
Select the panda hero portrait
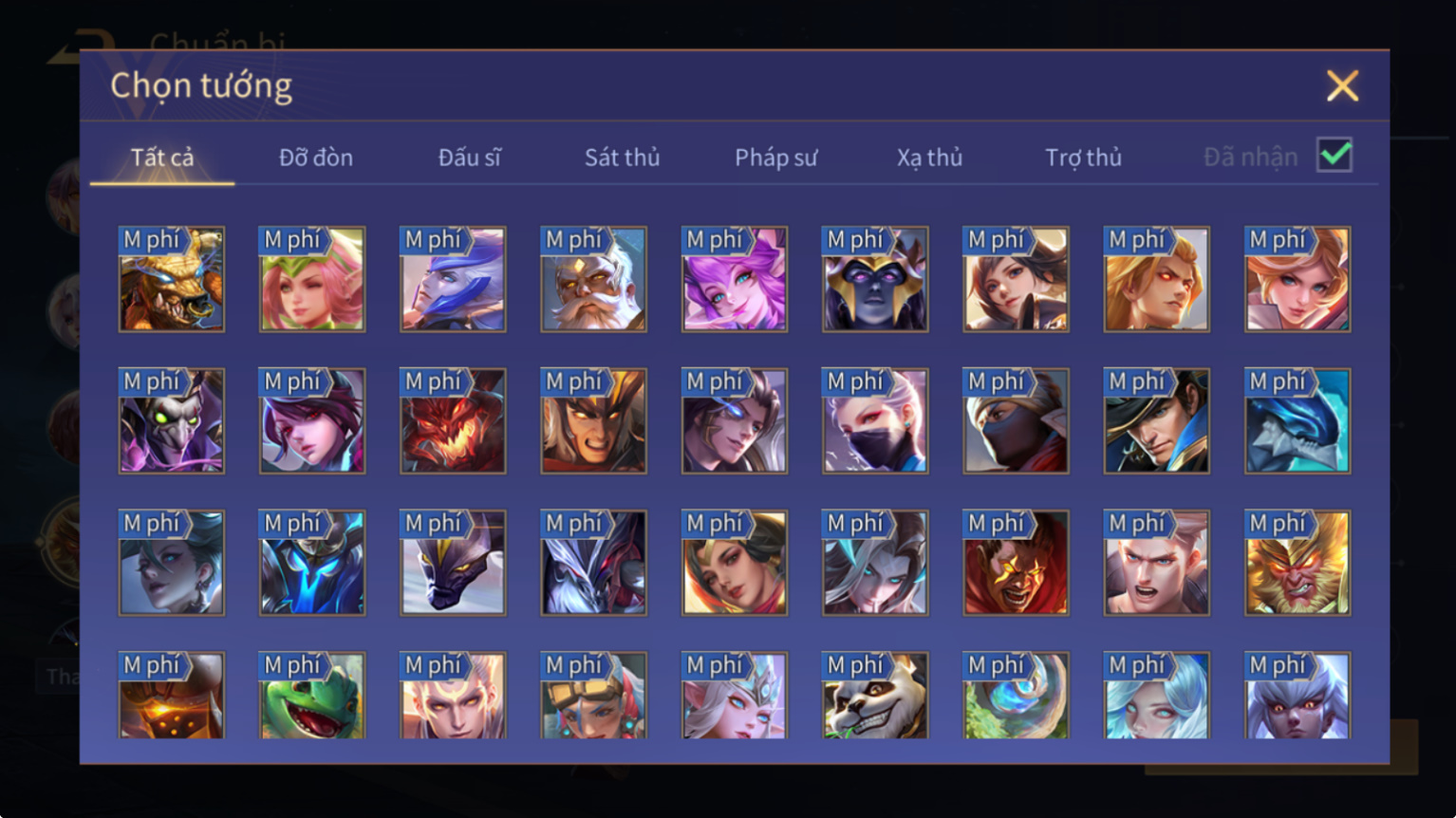click(875, 696)
